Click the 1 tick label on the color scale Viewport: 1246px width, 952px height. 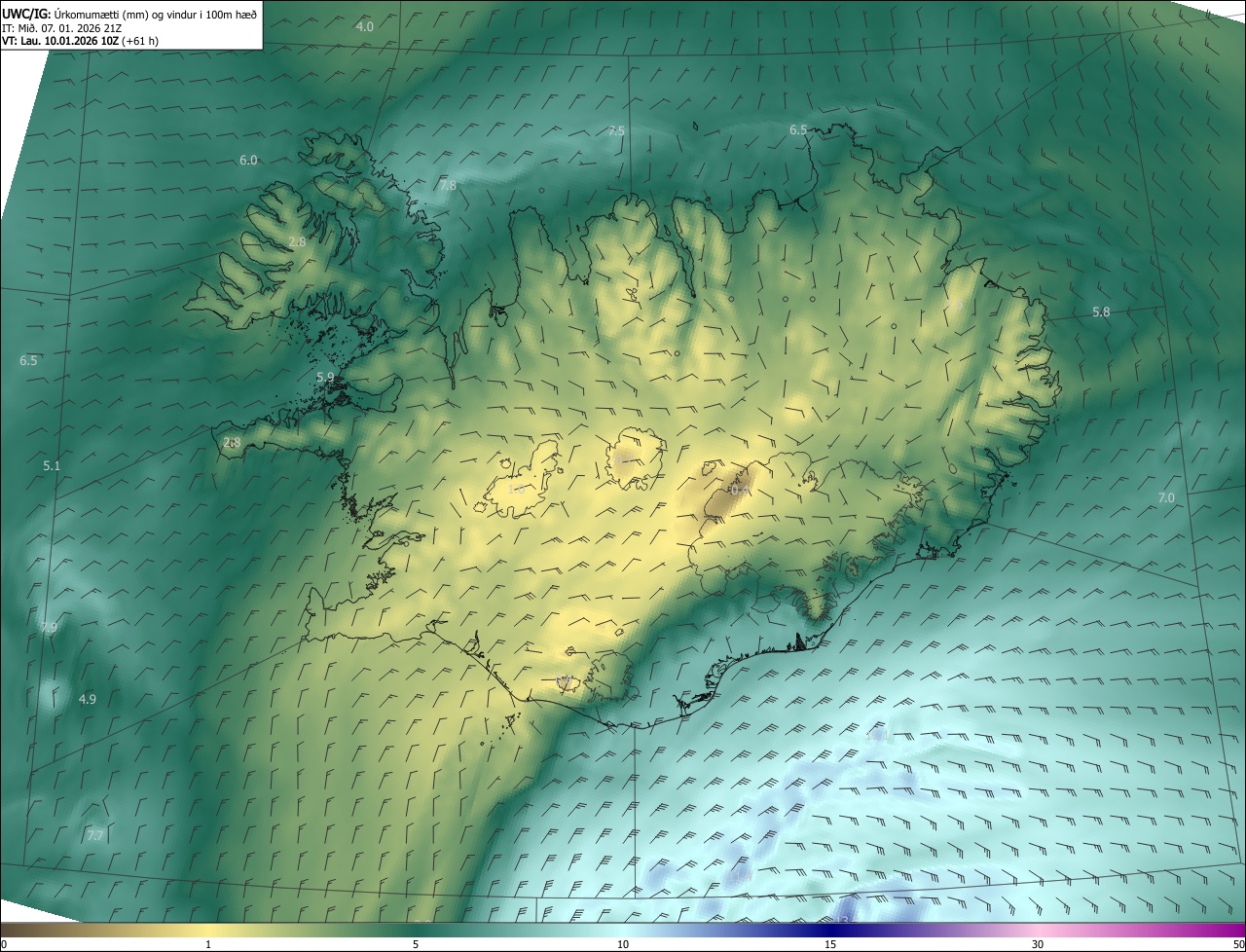(208, 945)
